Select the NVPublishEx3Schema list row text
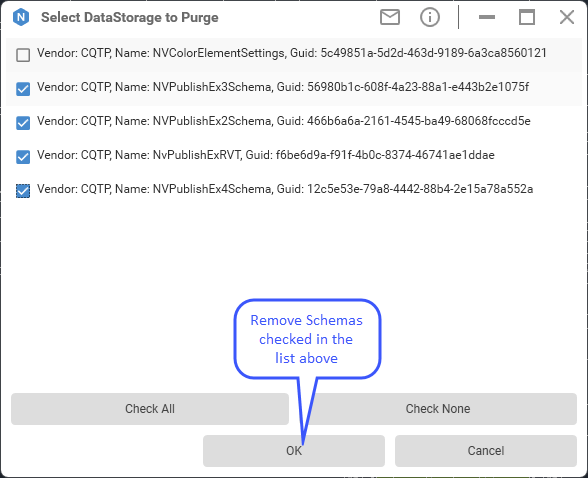 283,87
